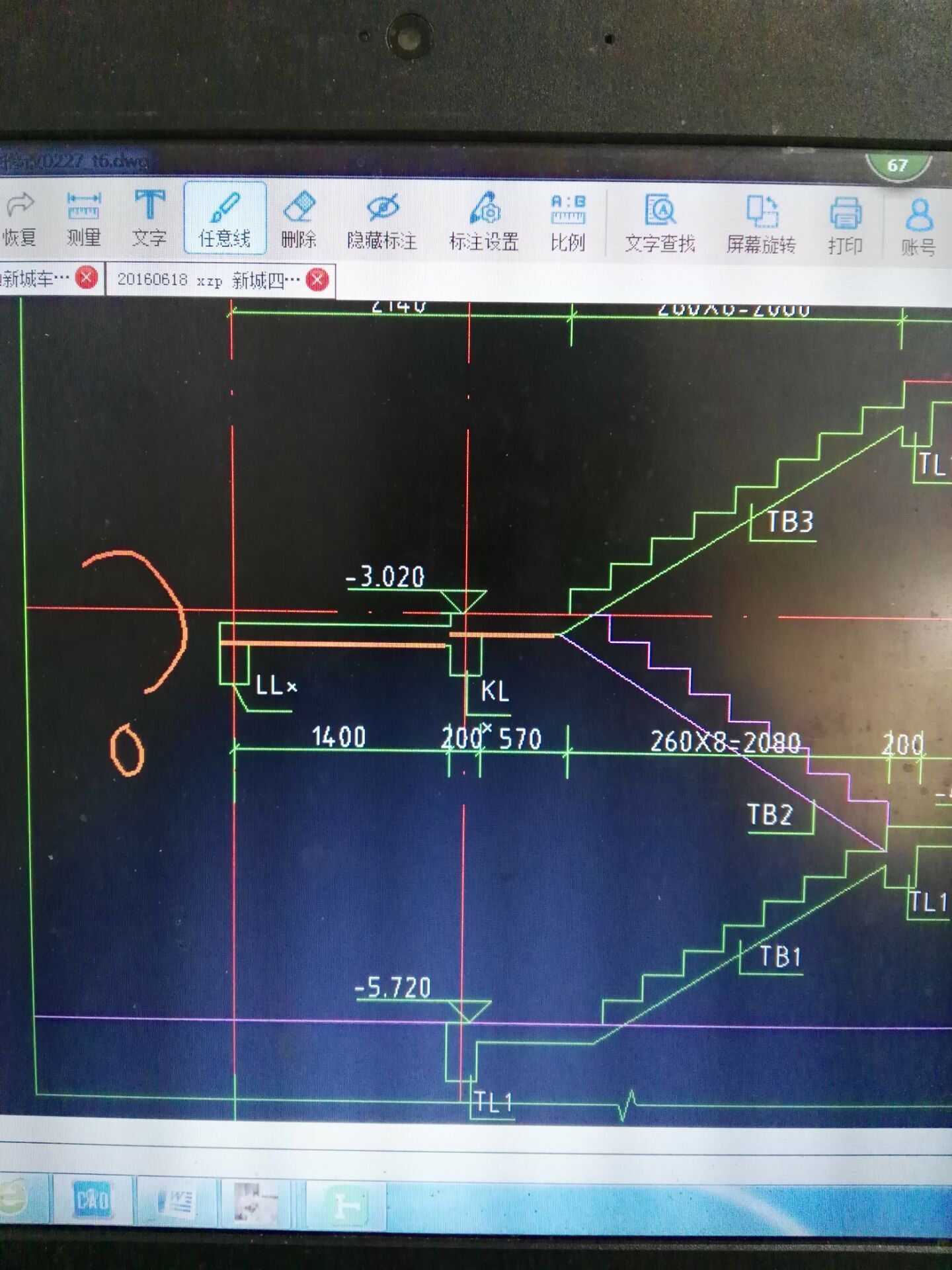Viewport: 952px width, 1270px height.
Task: Click the -5.720 elevation text
Action: [x=393, y=988]
